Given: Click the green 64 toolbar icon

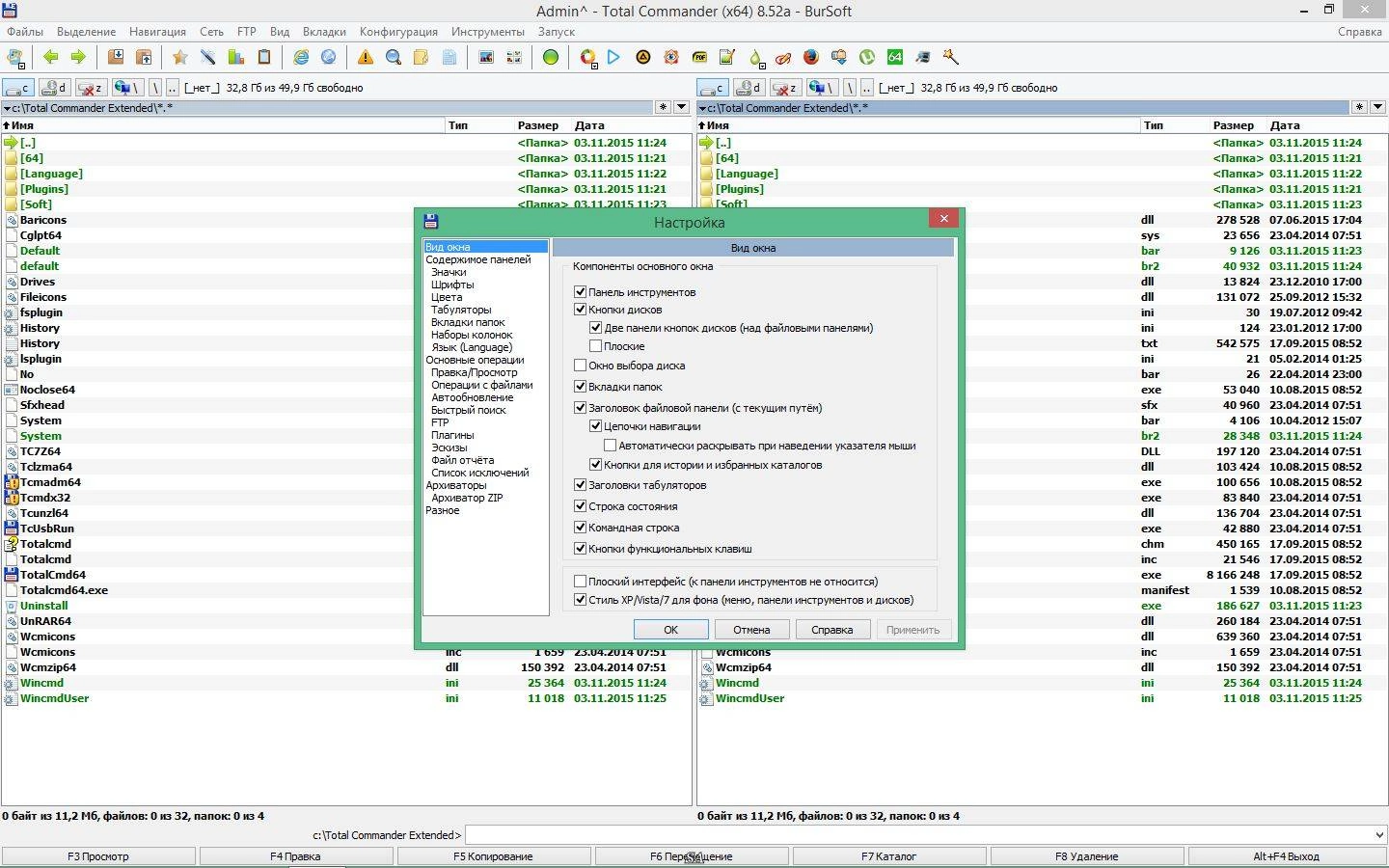Looking at the screenshot, I should (895, 57).
